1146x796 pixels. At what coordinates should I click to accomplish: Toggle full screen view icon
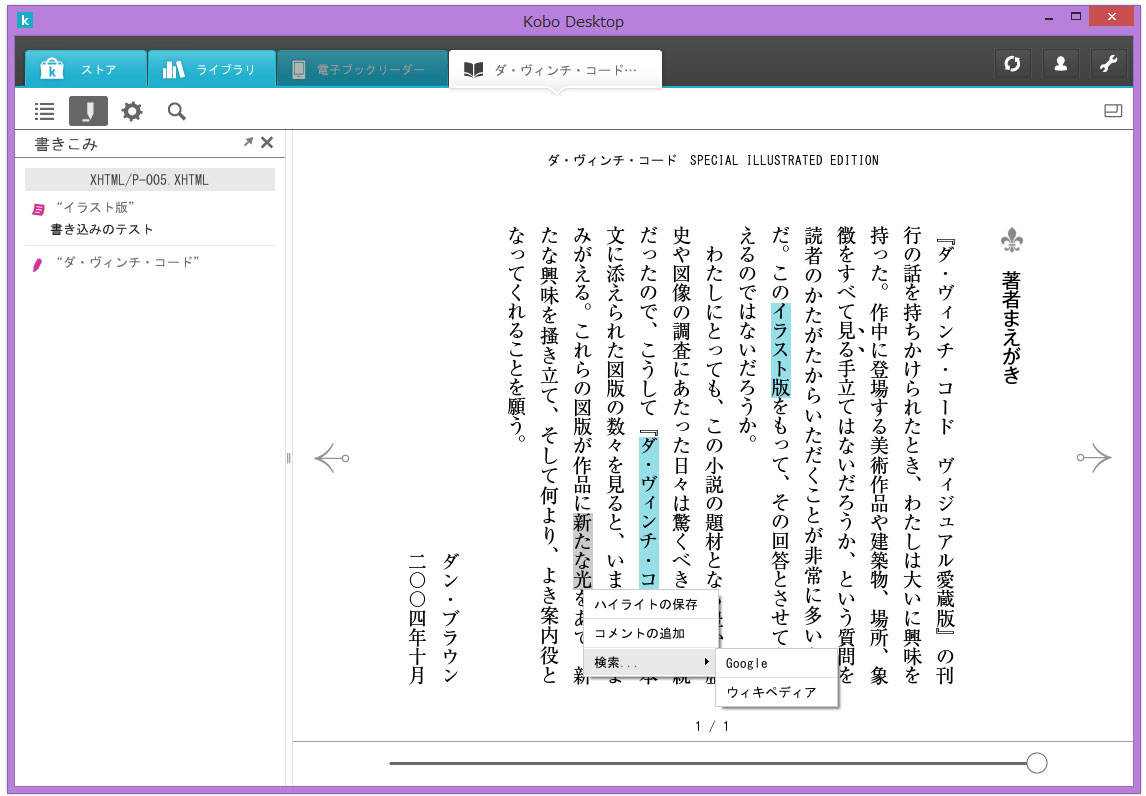[1112, 111]
